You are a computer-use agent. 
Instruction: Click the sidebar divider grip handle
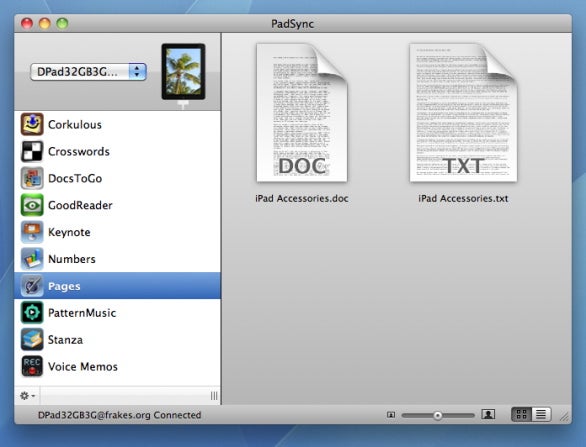(x=214, y=396)
